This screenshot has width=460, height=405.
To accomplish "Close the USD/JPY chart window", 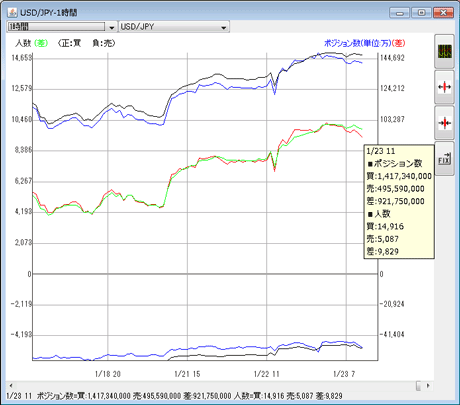I will tap(443, 13).
